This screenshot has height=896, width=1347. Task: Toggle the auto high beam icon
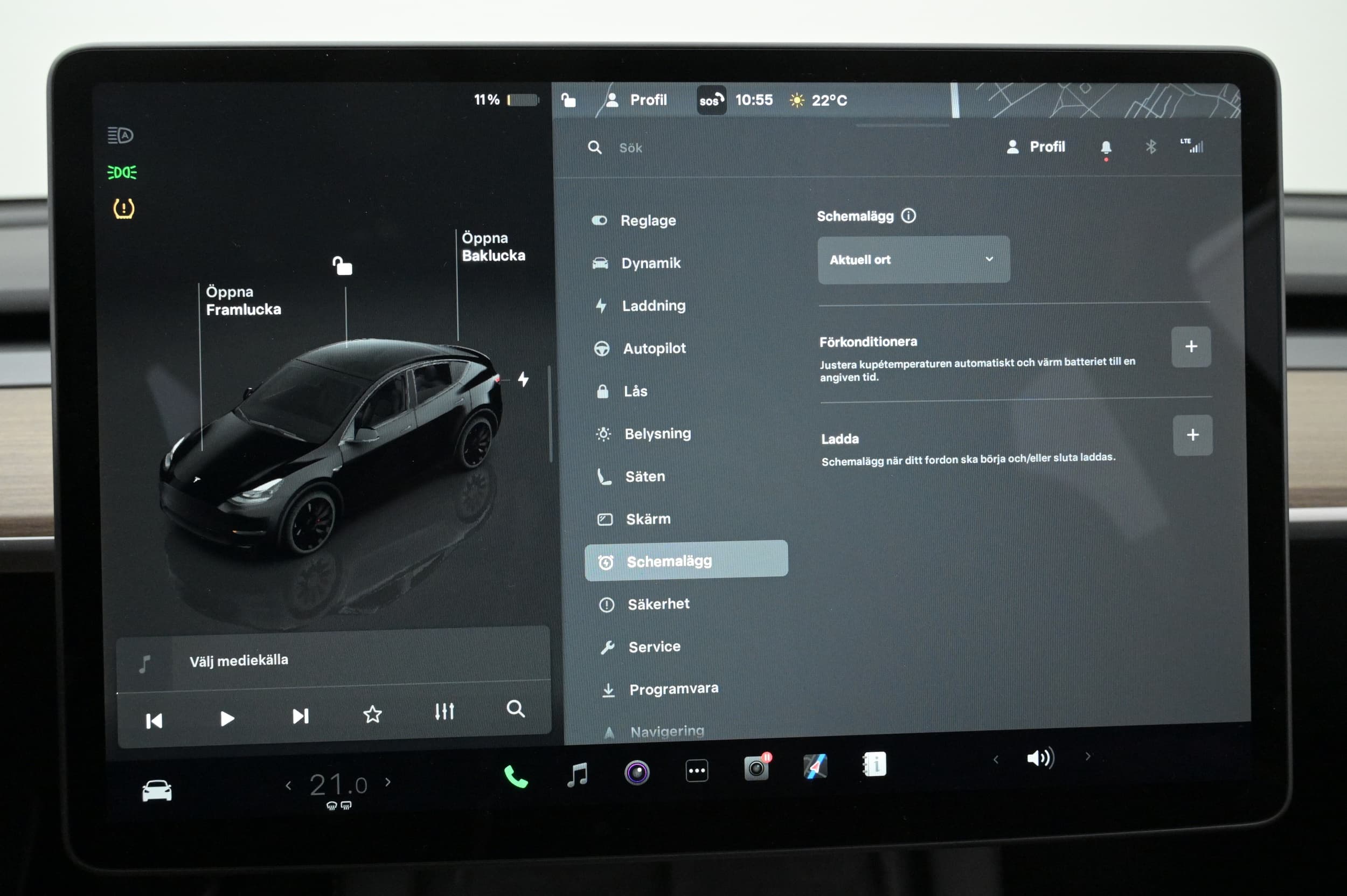point(121,135)
